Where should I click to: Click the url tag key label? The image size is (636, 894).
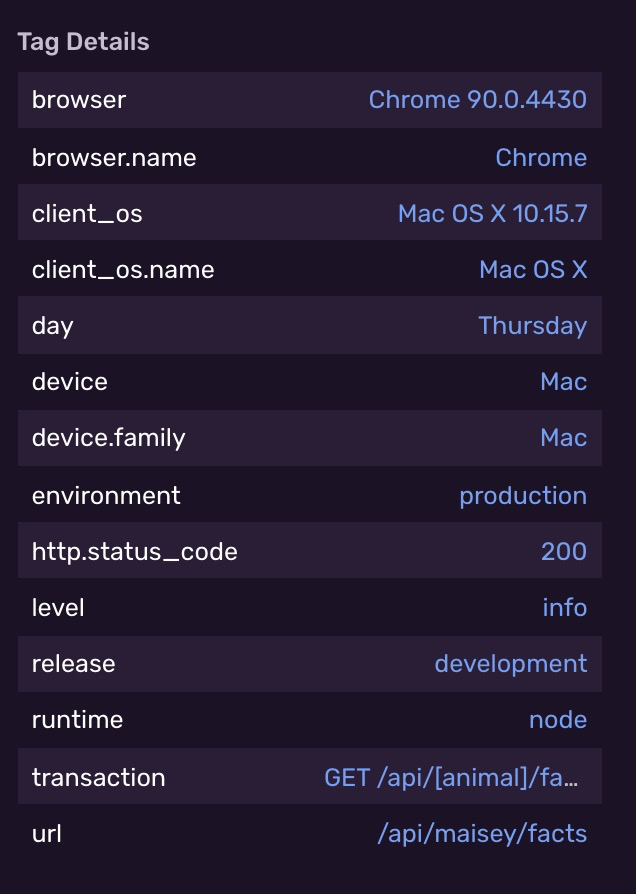point(45,833)
